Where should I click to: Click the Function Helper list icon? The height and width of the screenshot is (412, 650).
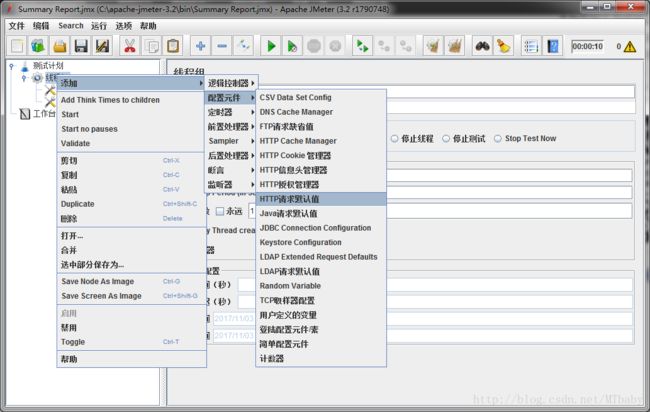tap(531, 46)
